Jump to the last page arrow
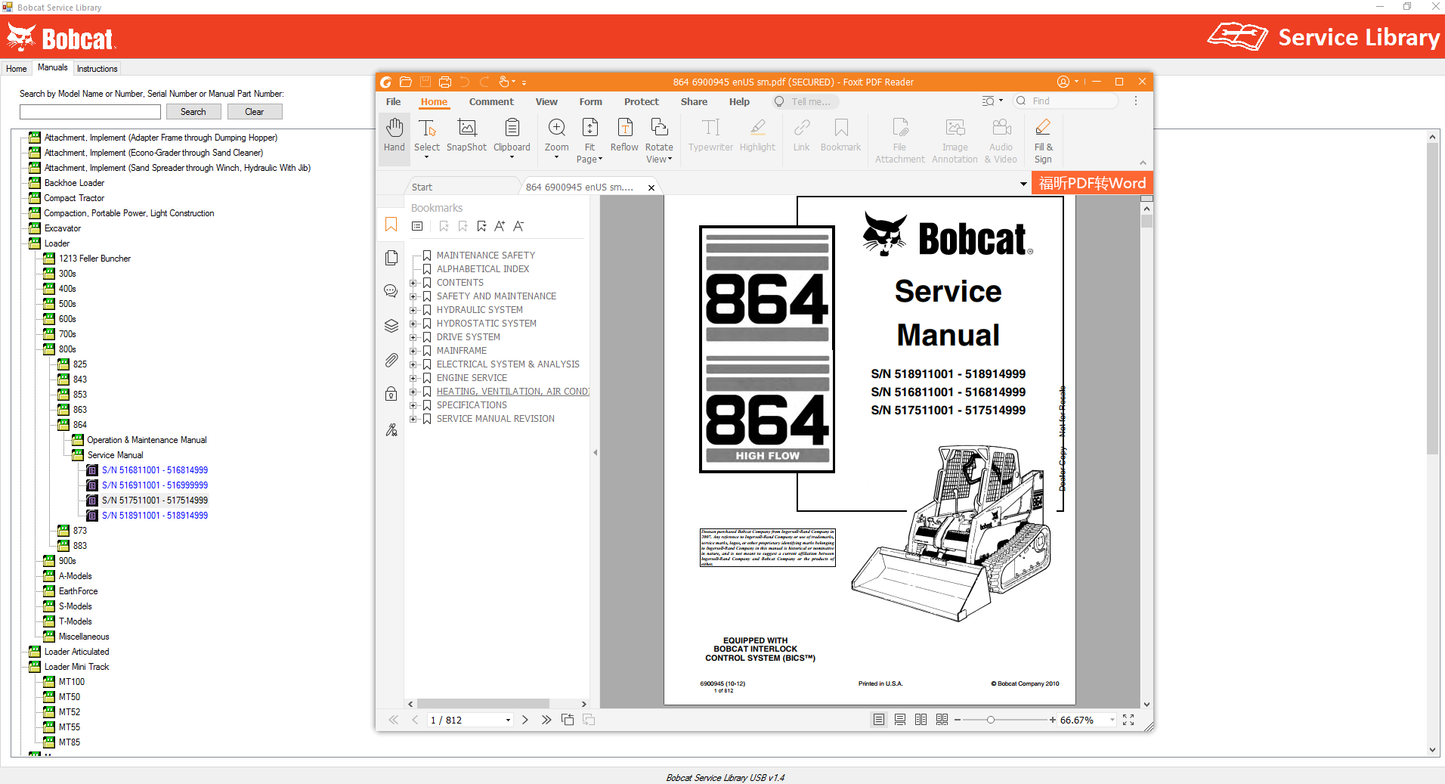This screenshot has width=1445, height=784. pos(546,720)
